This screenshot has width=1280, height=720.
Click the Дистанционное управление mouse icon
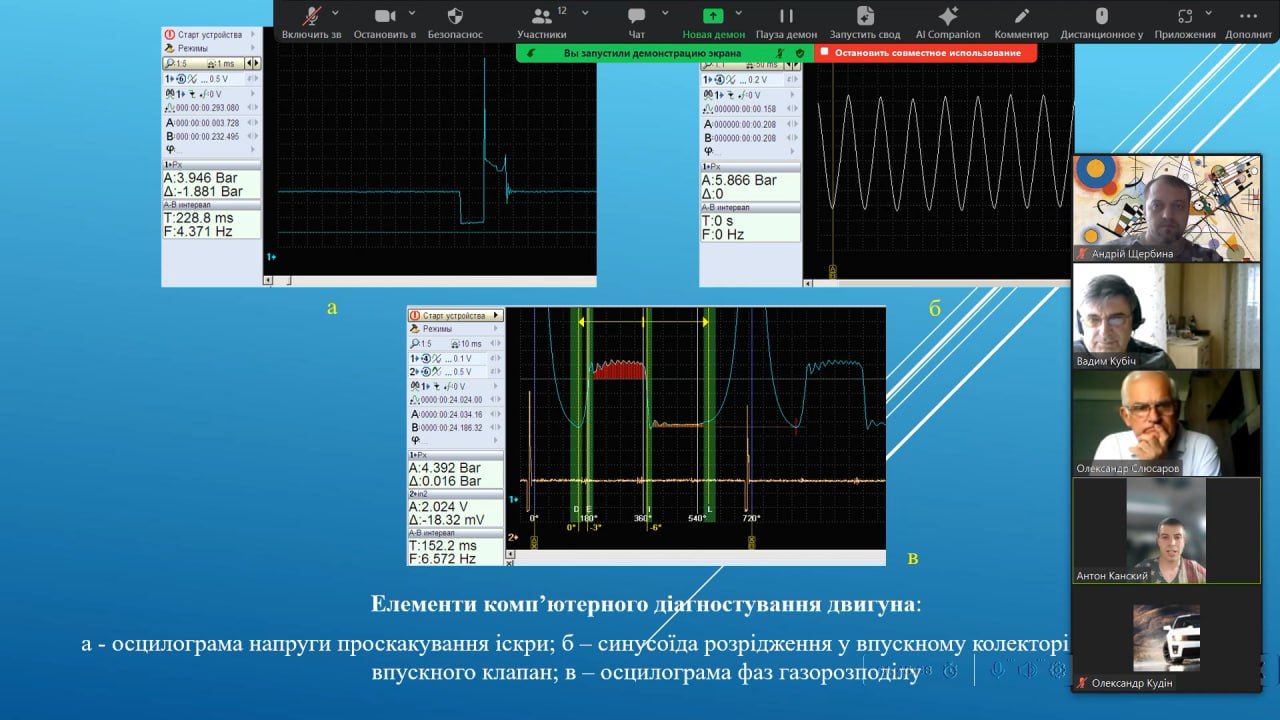pos(1102,17)
